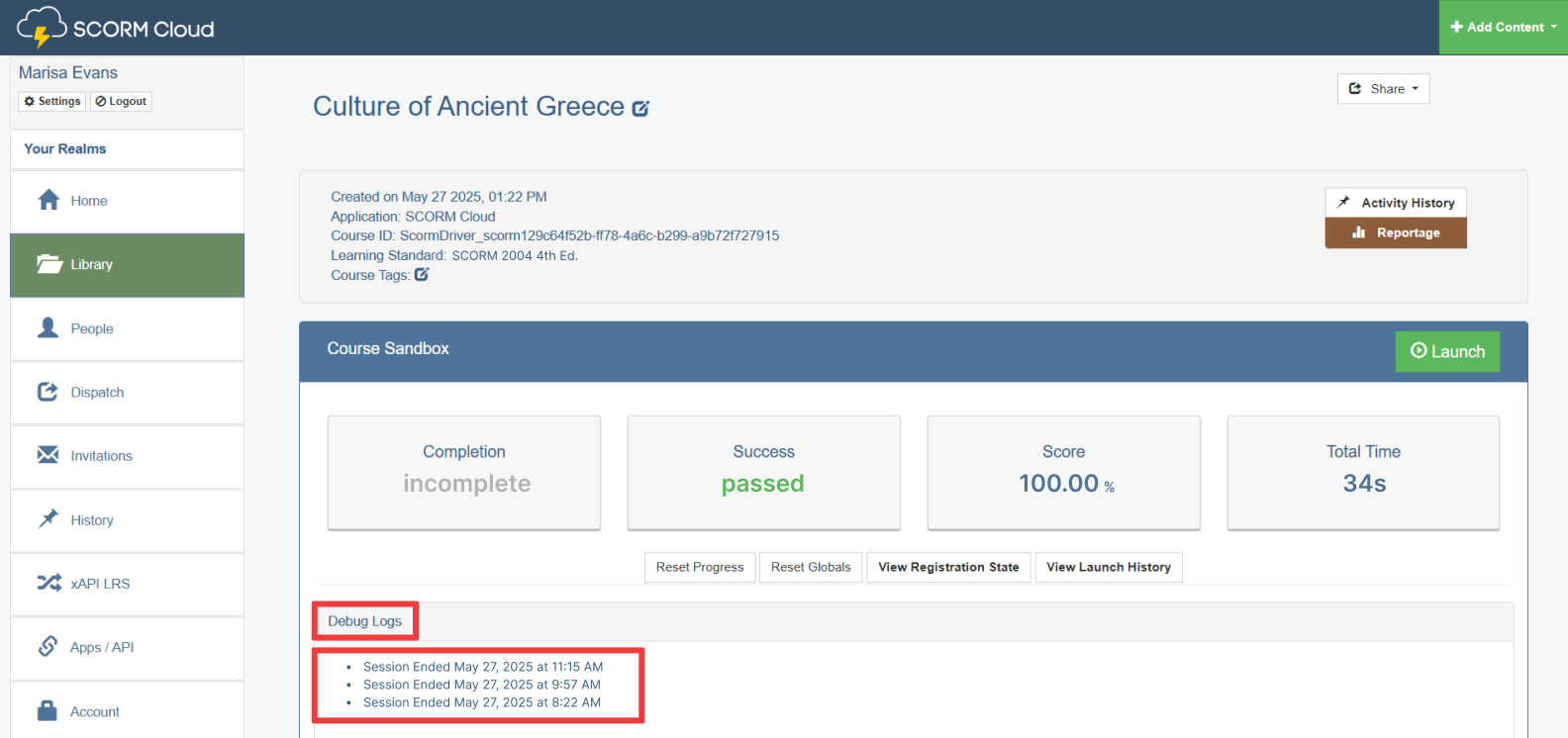This screenshot has height=738, width=1568.
Task: Click the pencil edit icon beside course title
Action: pyautogui.click(x=640, y=109)
